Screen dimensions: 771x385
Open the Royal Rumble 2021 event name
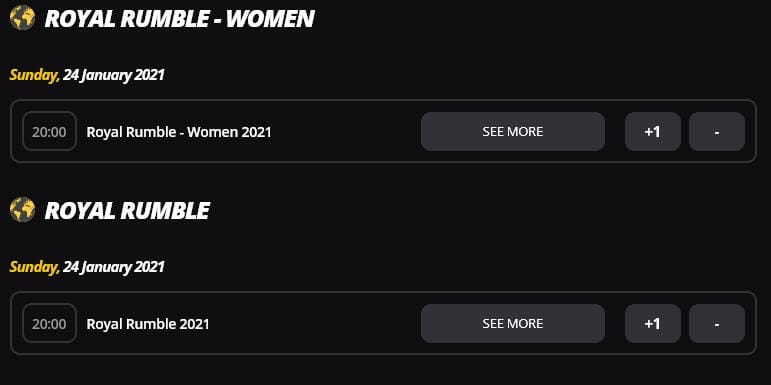pos(148,324)
